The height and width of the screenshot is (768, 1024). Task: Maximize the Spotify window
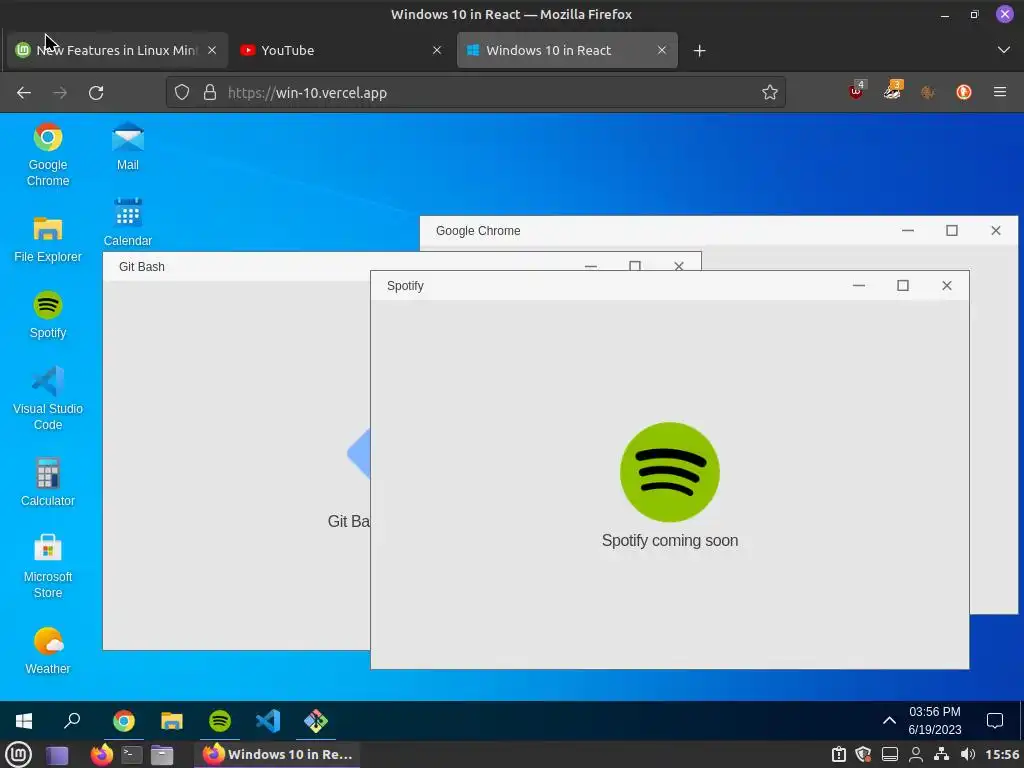[x=903, y=285]
